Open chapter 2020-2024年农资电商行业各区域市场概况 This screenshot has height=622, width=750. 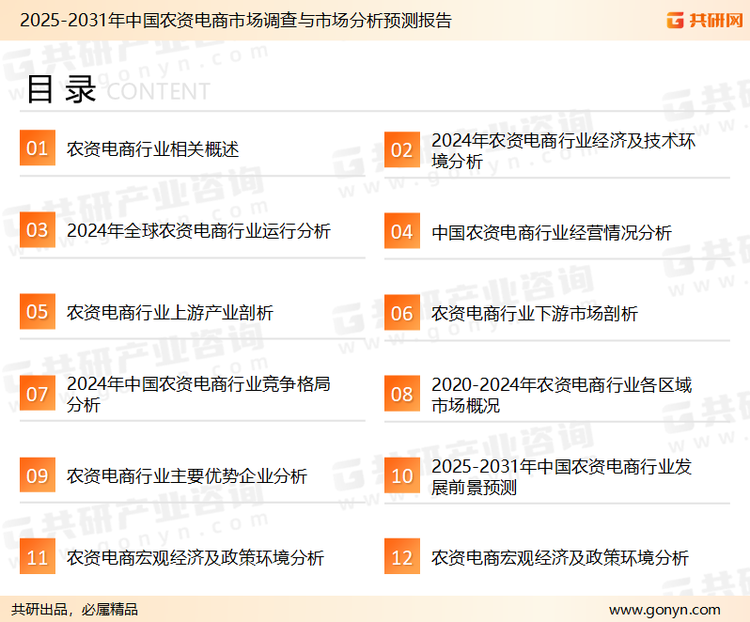click(562, 395)
